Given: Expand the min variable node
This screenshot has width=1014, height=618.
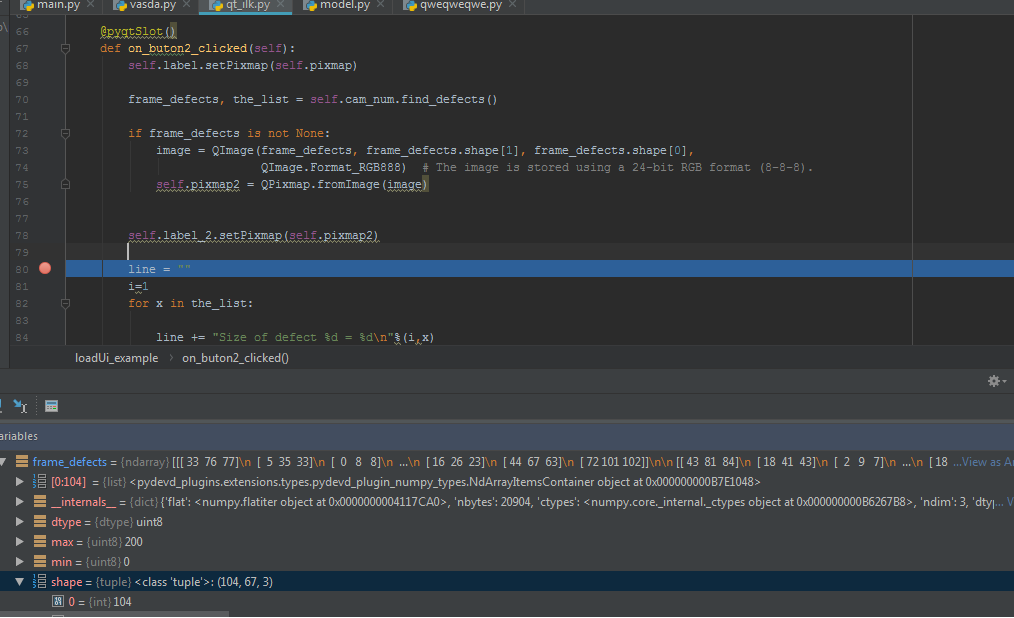Looking at the screenshot, I should (20, 562).
